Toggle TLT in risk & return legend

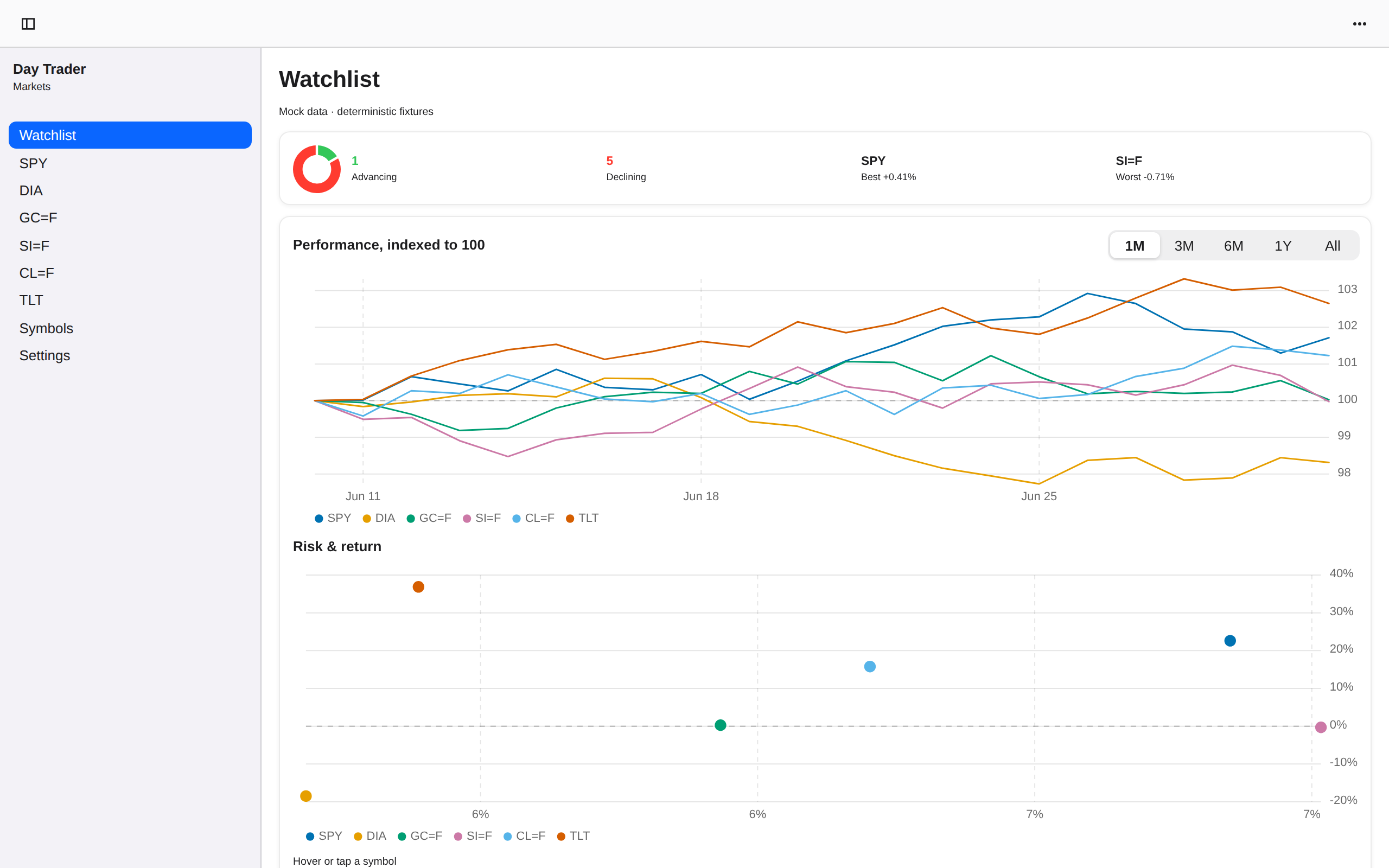[574, 836]
